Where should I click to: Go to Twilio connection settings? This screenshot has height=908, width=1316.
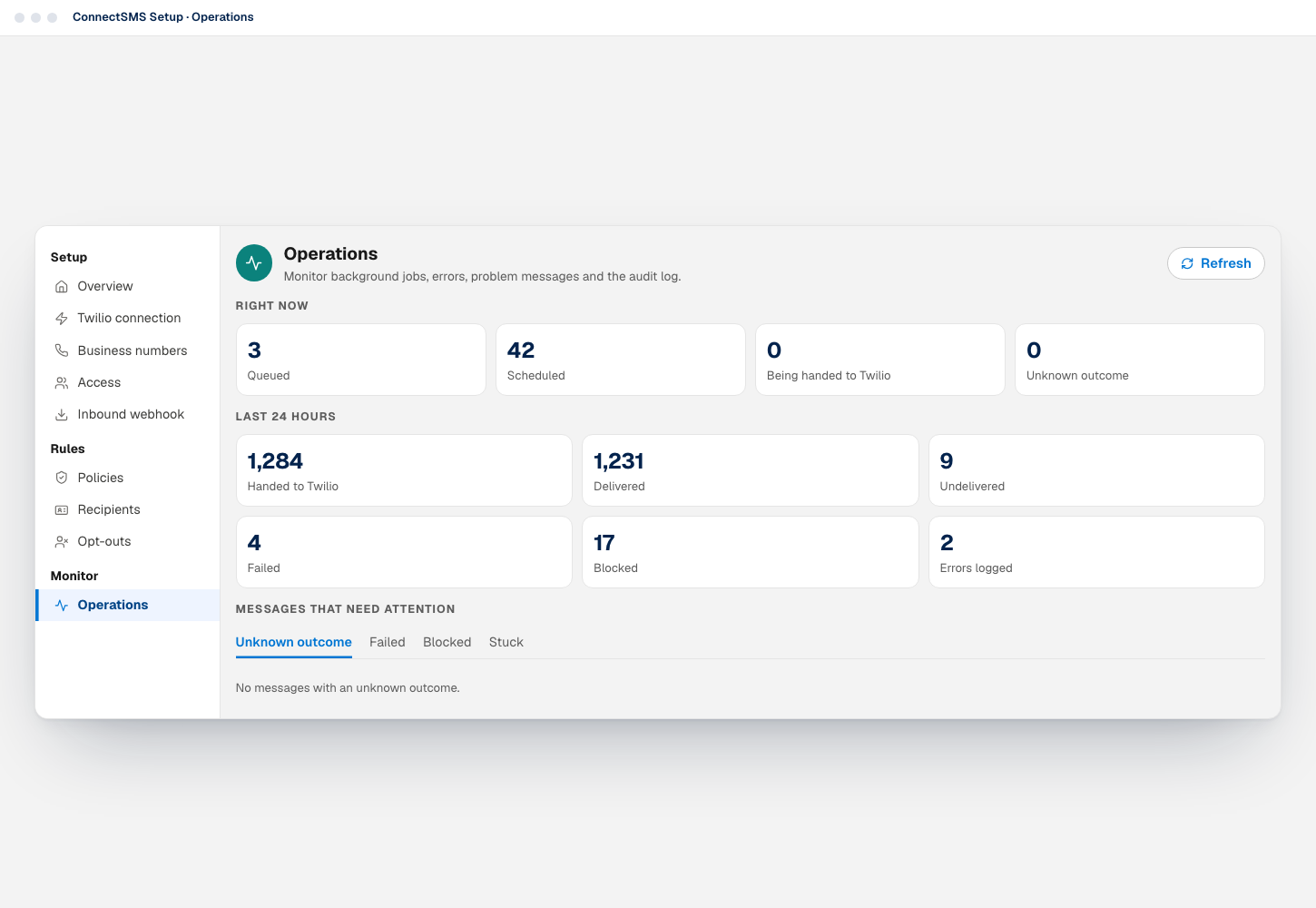point(128,319)
